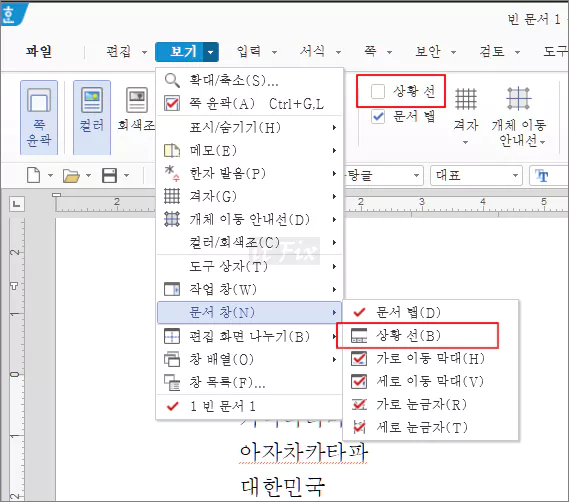This screenshot has width=569, height=502.
Task: Toggle 세로 이동 막대(V) checkbox
Action: click(359, 381)
